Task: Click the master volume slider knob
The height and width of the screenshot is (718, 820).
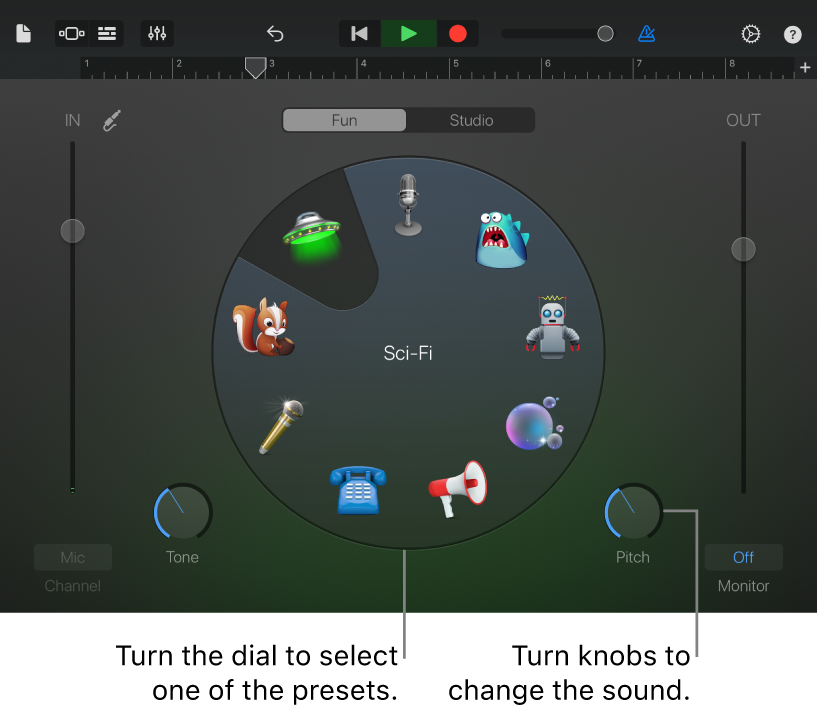Action: coord(605,34)
